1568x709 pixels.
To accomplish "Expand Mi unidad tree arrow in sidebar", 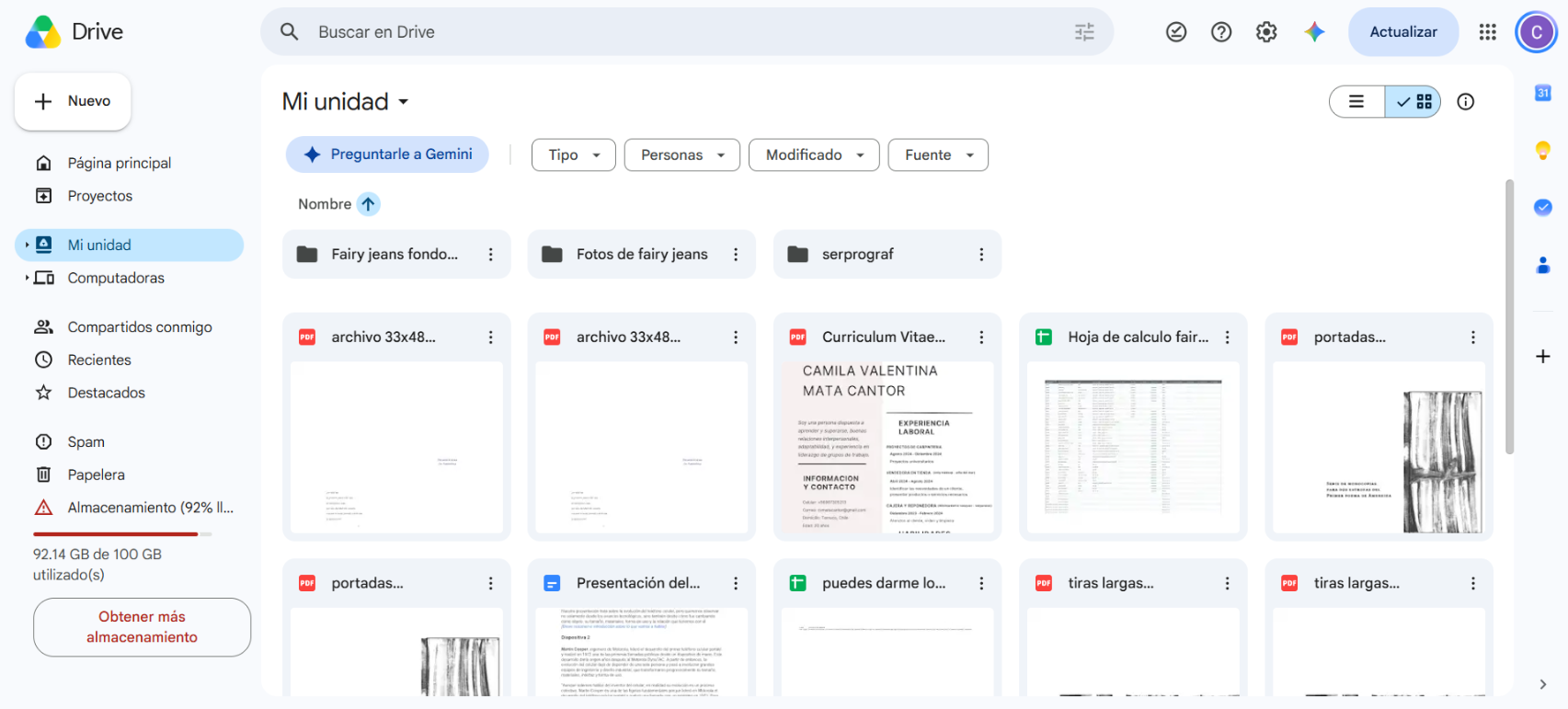I will [x=27, y=245].
